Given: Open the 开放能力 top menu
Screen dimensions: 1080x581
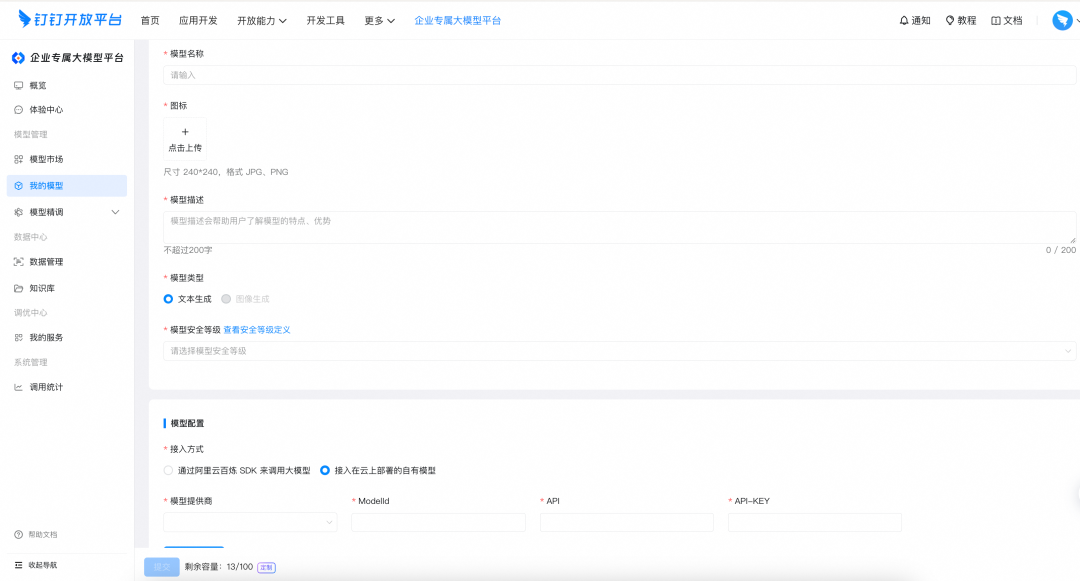Looking at the screenshot, I should tap(262, 20).
